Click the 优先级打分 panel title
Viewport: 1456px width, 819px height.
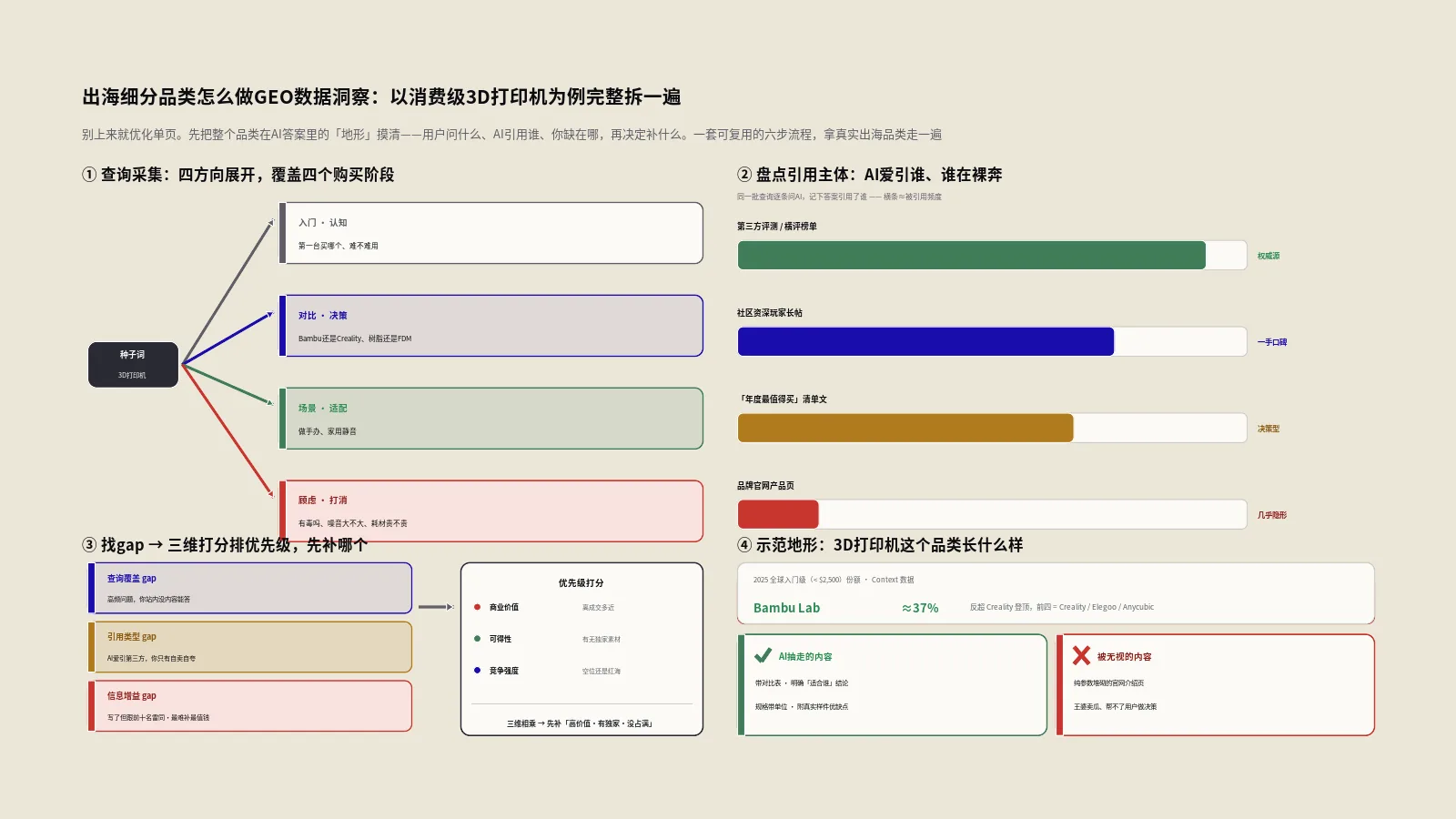click(x=581, y=583)
